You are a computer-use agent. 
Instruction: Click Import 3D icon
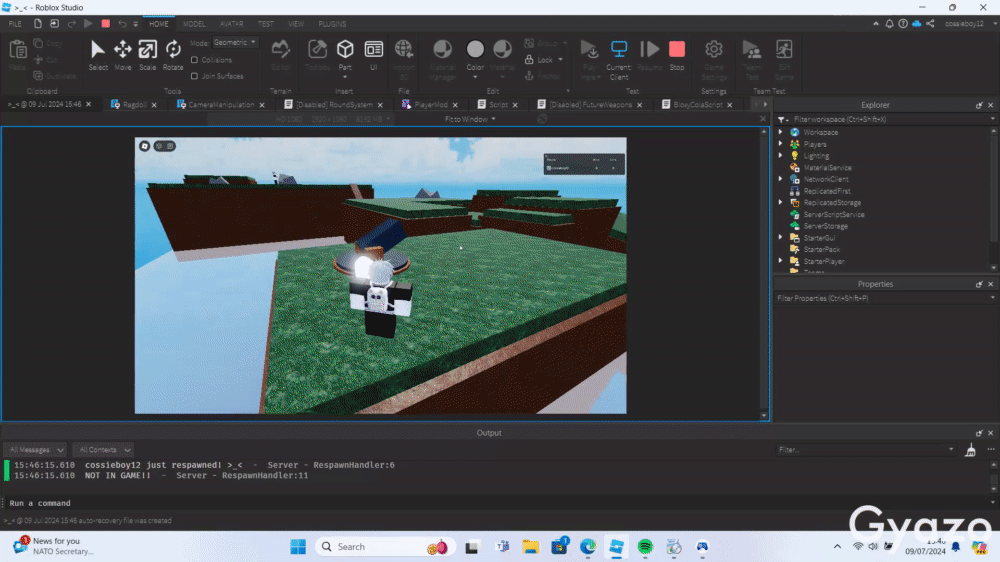[x=404, y=49]
